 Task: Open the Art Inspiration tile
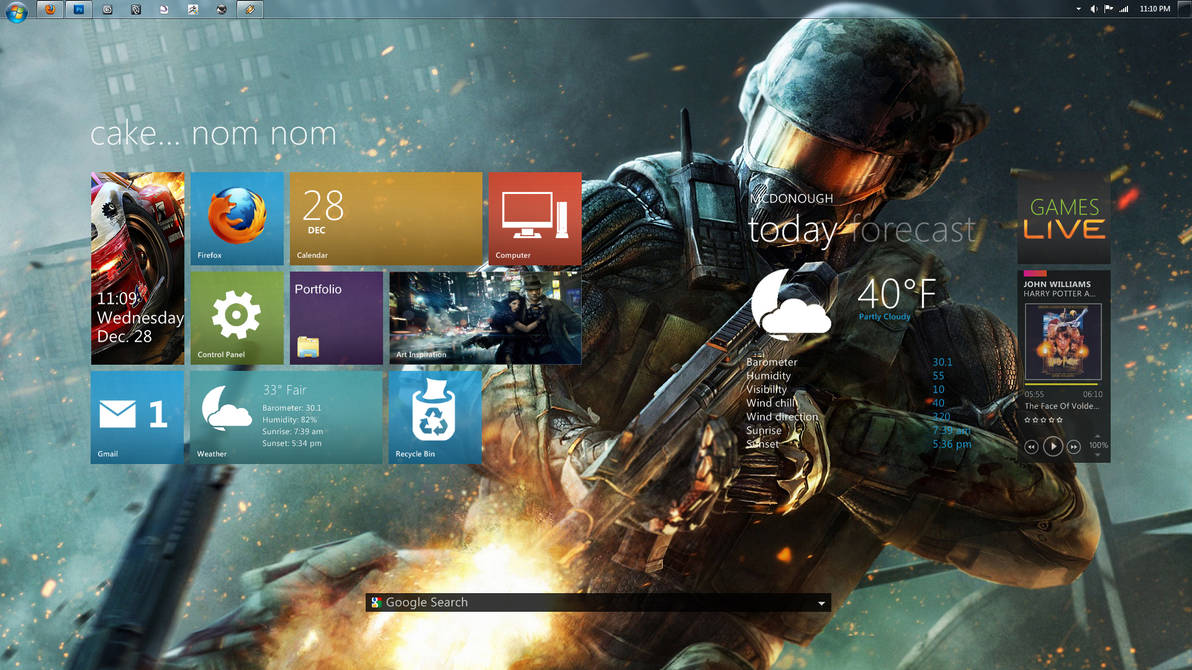[484, 315]
